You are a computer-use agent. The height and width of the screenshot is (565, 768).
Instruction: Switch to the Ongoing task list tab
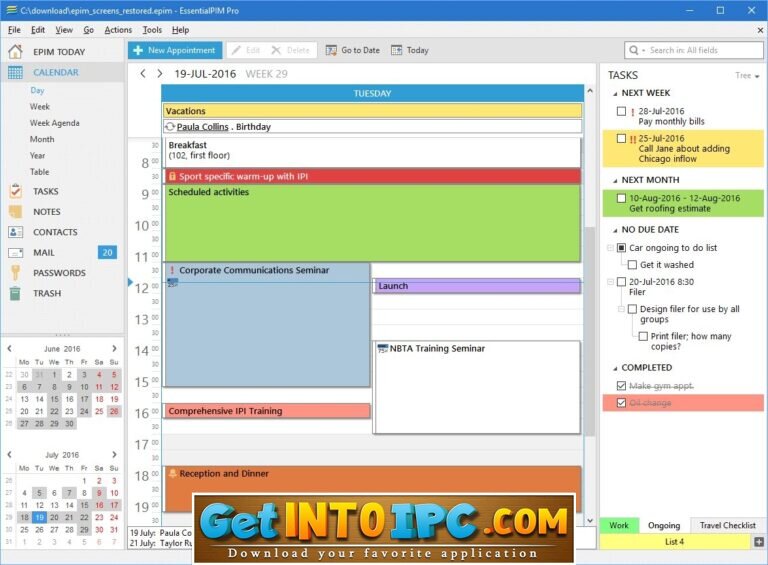[x=664, y=525]
